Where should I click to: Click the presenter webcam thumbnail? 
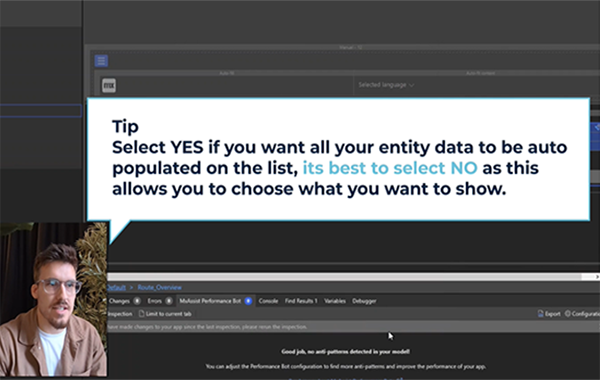(54, 299)
